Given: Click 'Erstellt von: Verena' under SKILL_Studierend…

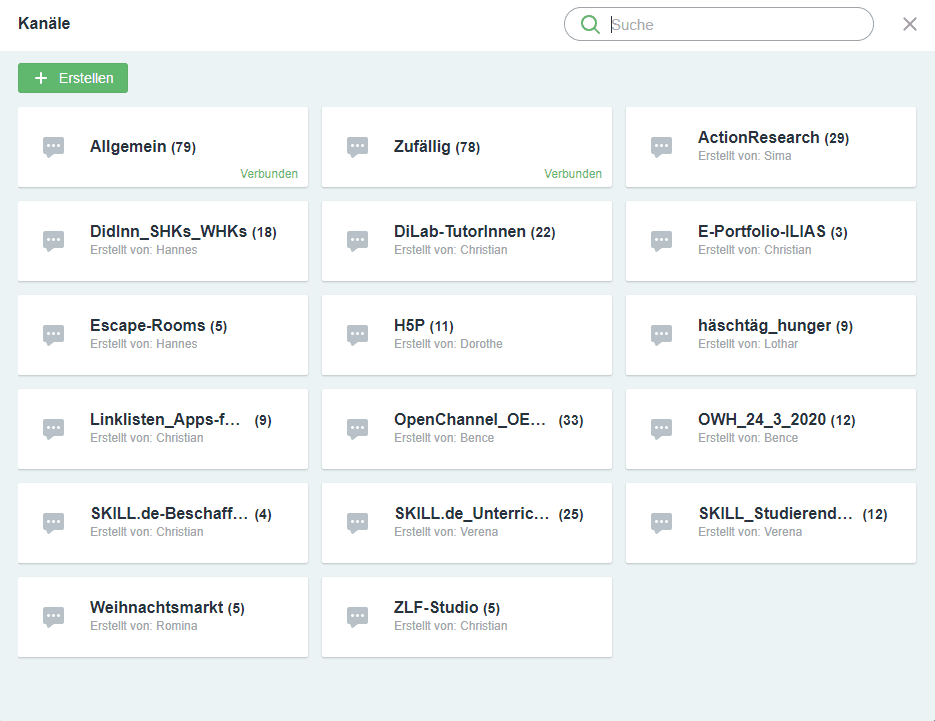Looking at the screenshot, I should [x=750, y=532].
